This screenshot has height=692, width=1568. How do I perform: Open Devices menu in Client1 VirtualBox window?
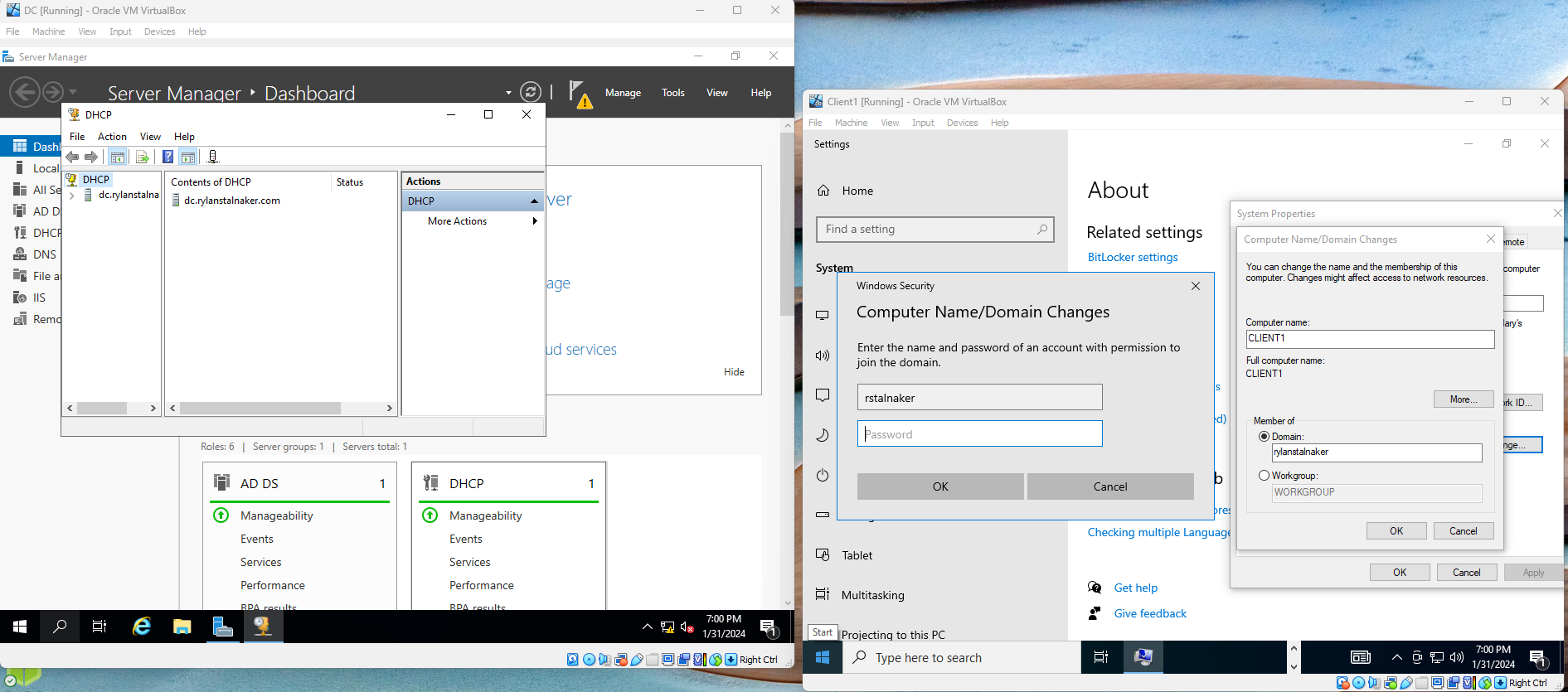tap(962, 123)
